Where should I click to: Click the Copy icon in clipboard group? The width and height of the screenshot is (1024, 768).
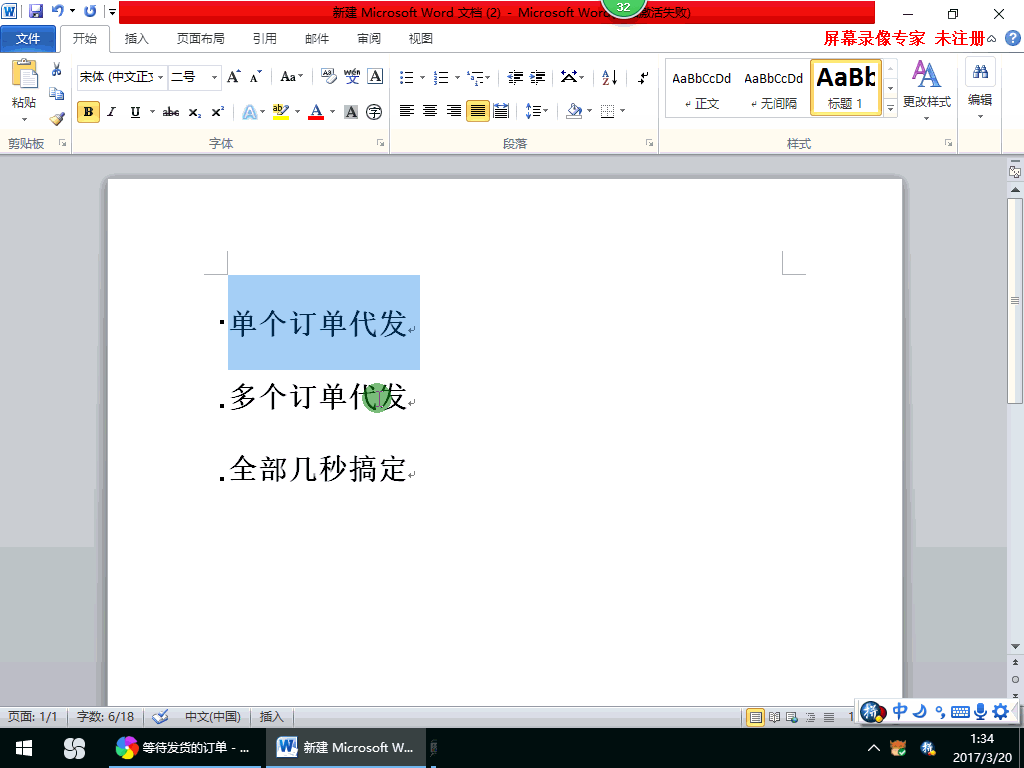pos(57,94)
